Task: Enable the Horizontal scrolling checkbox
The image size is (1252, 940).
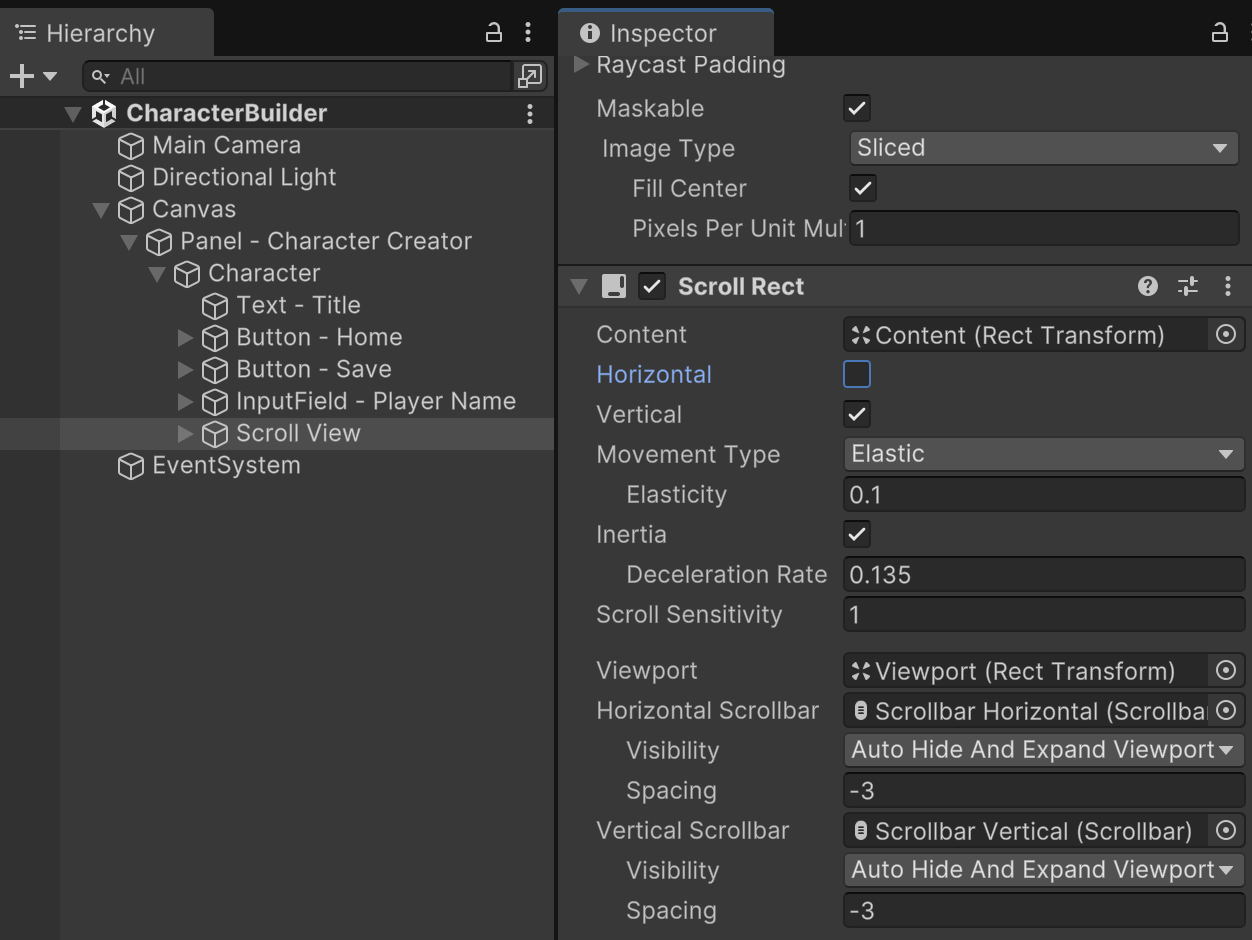Action: click(857, 374)
